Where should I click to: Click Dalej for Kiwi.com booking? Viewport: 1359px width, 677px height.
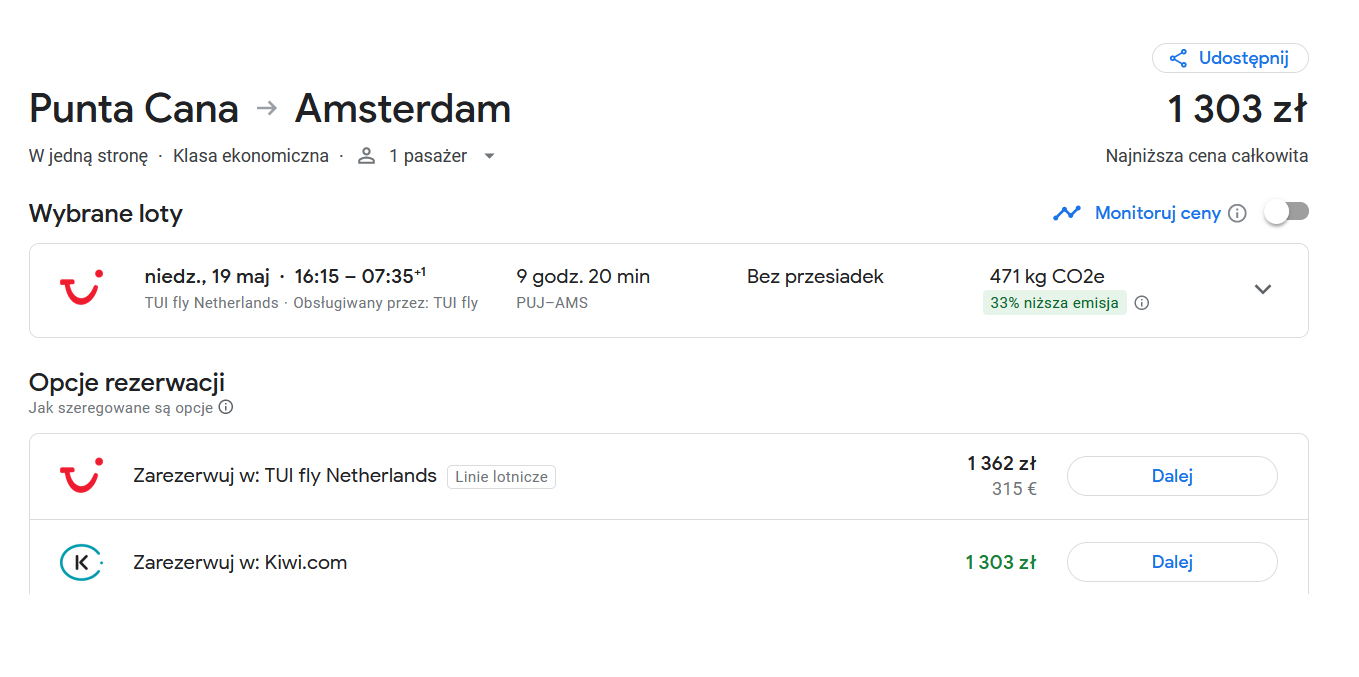pos(1172,562)
